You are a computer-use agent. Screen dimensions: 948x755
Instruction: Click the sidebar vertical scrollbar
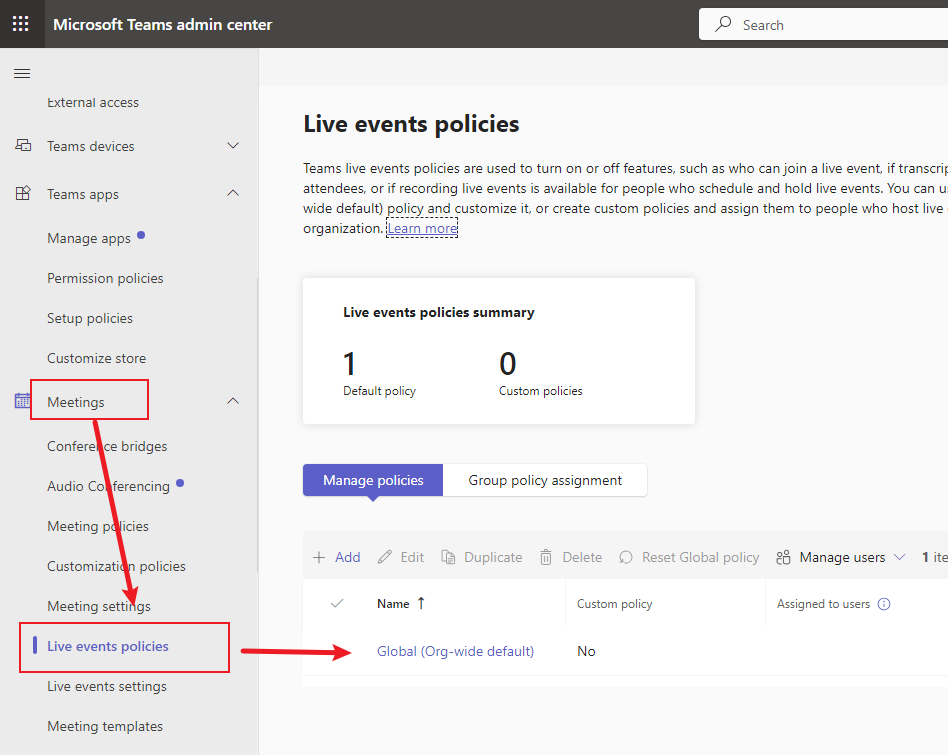tap(258, 423)
